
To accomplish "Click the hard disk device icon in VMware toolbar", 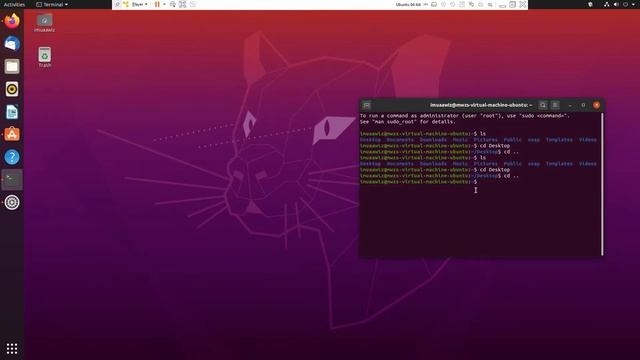I will pos(434,4).
